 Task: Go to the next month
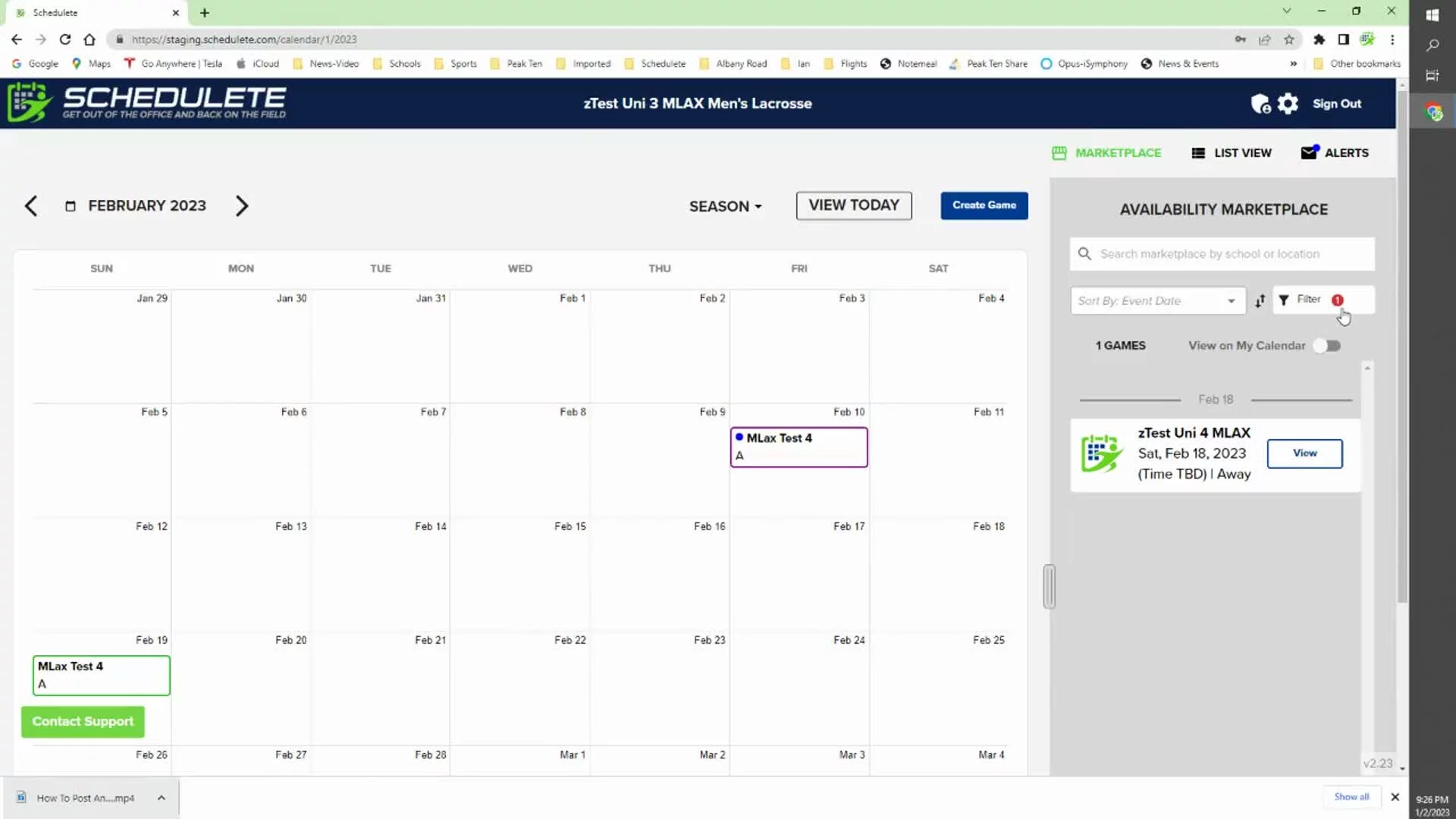pos(241,206)
